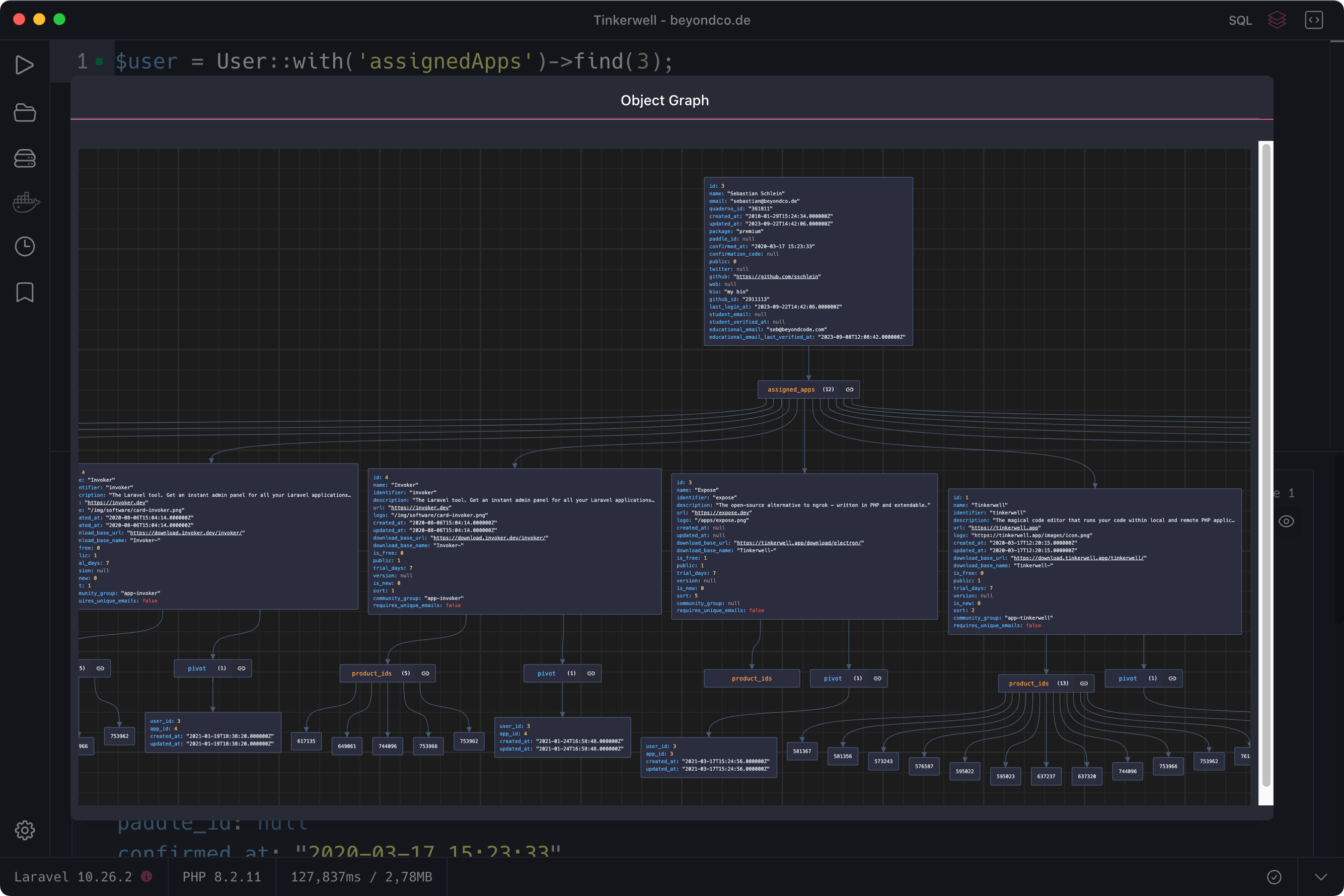Open the https://github.com/sschlein link
This screenshot has height=896, width=1344.
pos(777,276)
